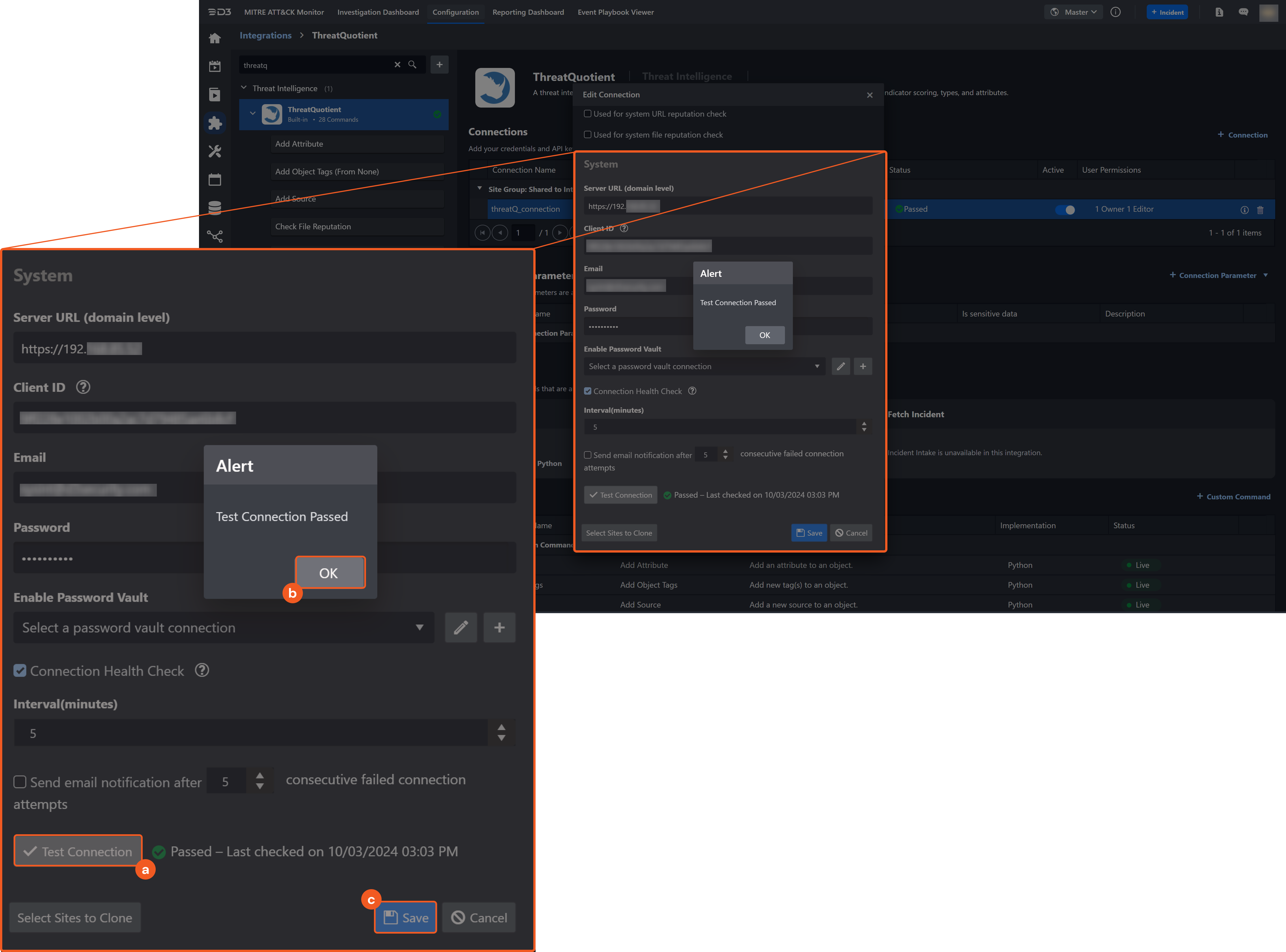Toggle the Active switch for threatQ_connection
The height and width of the screenshot is (952, 1286).
tap(1064, 210)
